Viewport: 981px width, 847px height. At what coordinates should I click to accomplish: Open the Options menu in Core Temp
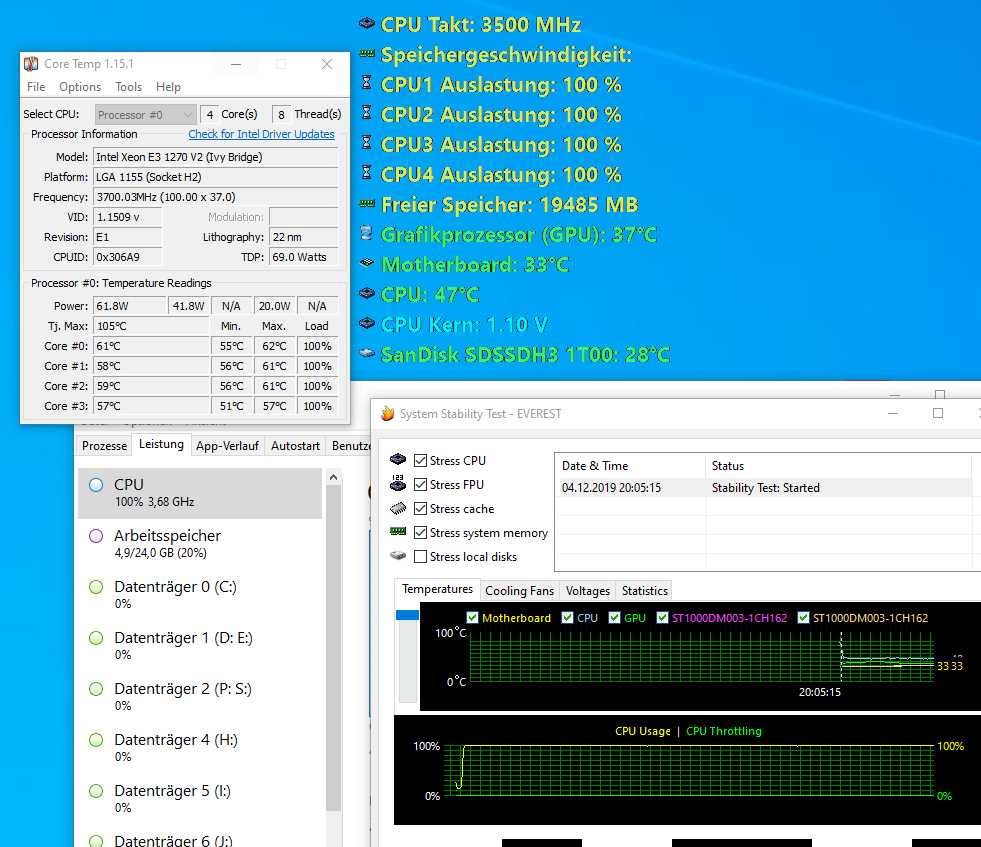[x=80, y=87]
